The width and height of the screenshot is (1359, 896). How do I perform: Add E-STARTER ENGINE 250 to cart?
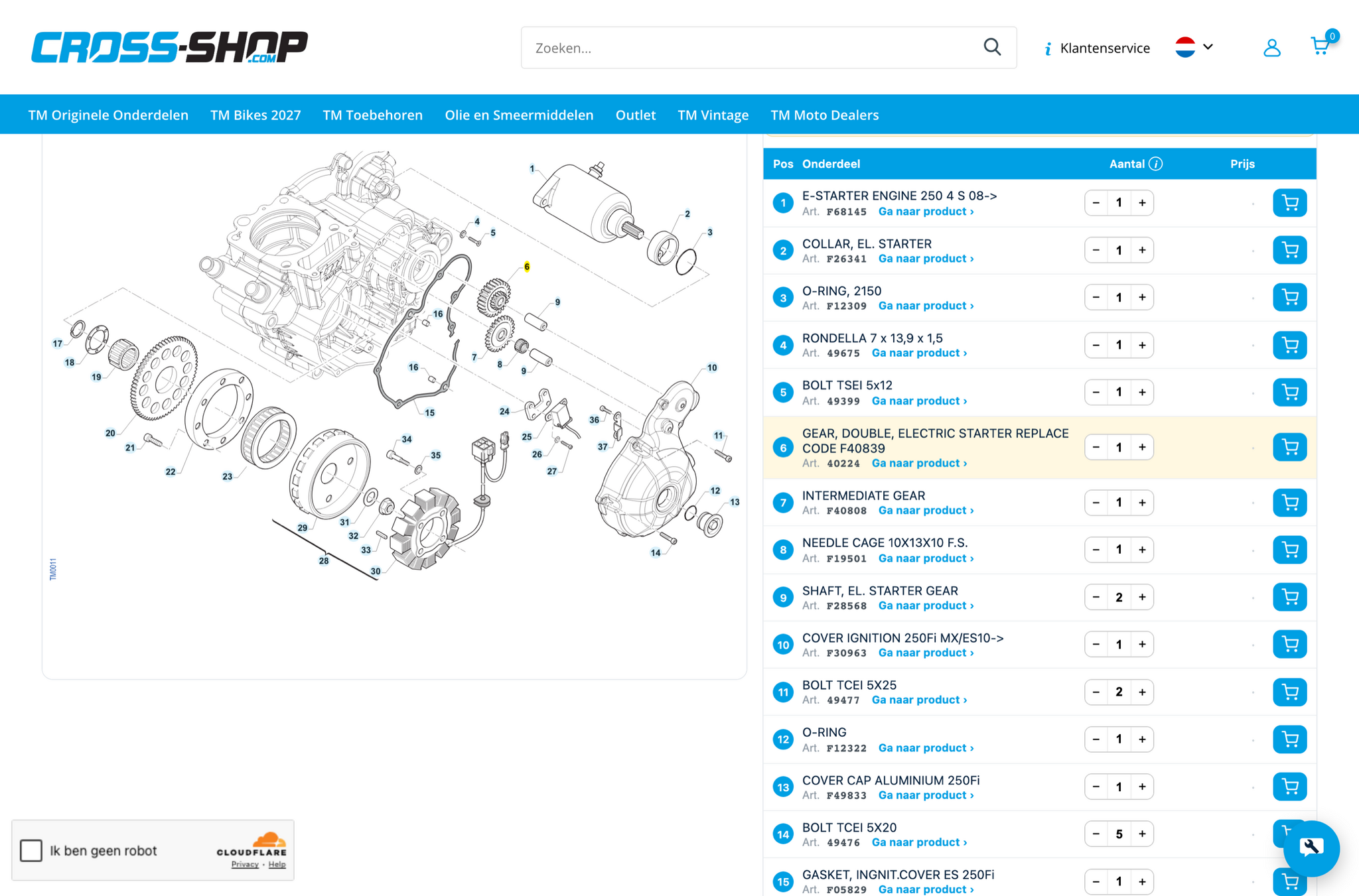(x=1289, y=203)
